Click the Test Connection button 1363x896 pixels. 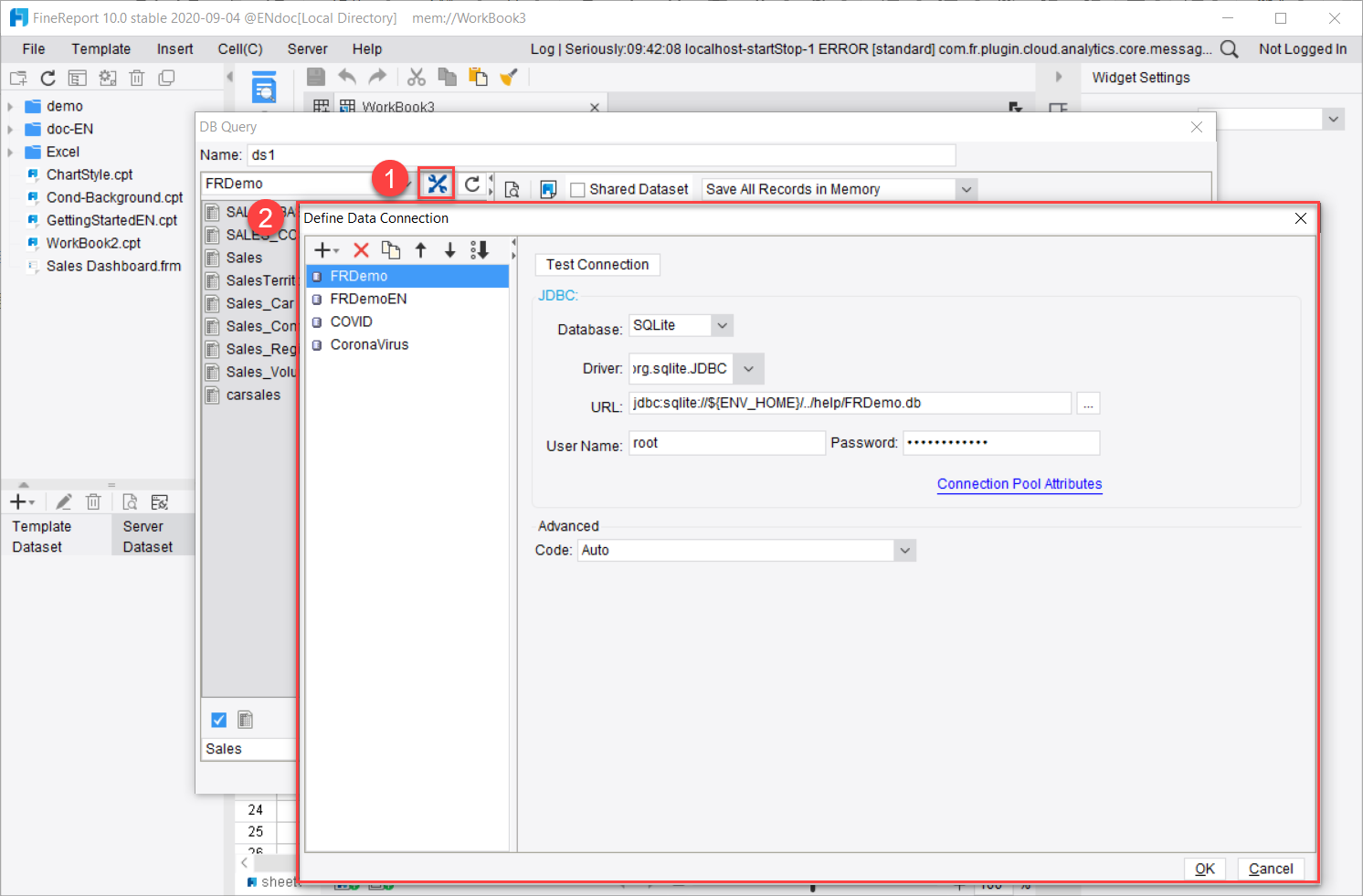[x=597, y=265]
